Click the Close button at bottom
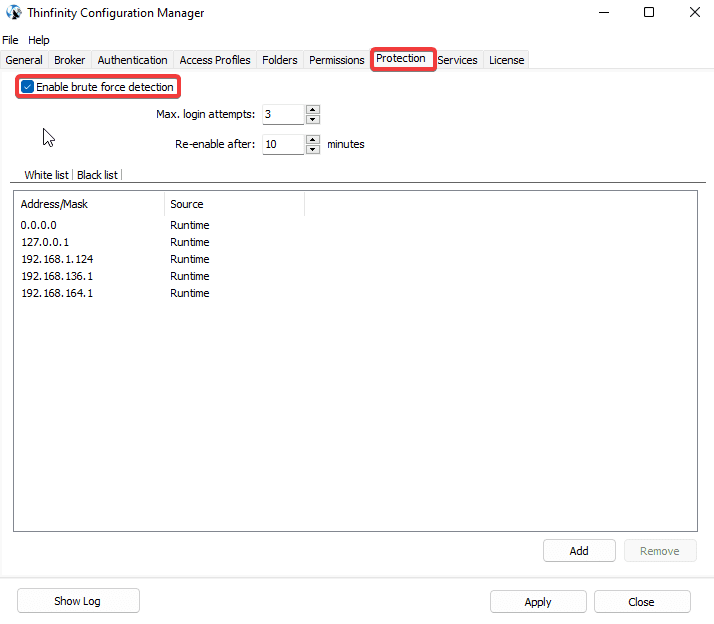 pyautogui.click(x=642, y=602)
